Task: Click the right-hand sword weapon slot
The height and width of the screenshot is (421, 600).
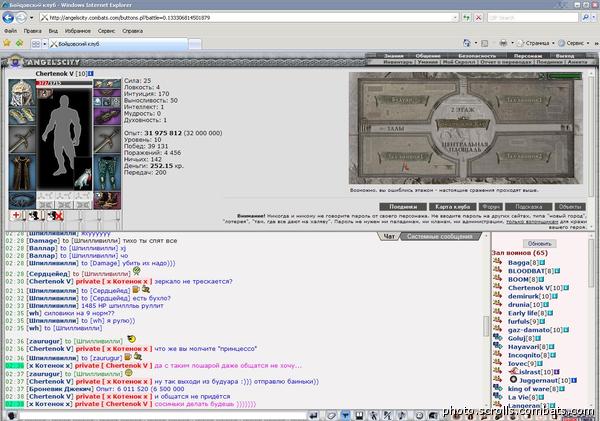Action: pos(107,139)
